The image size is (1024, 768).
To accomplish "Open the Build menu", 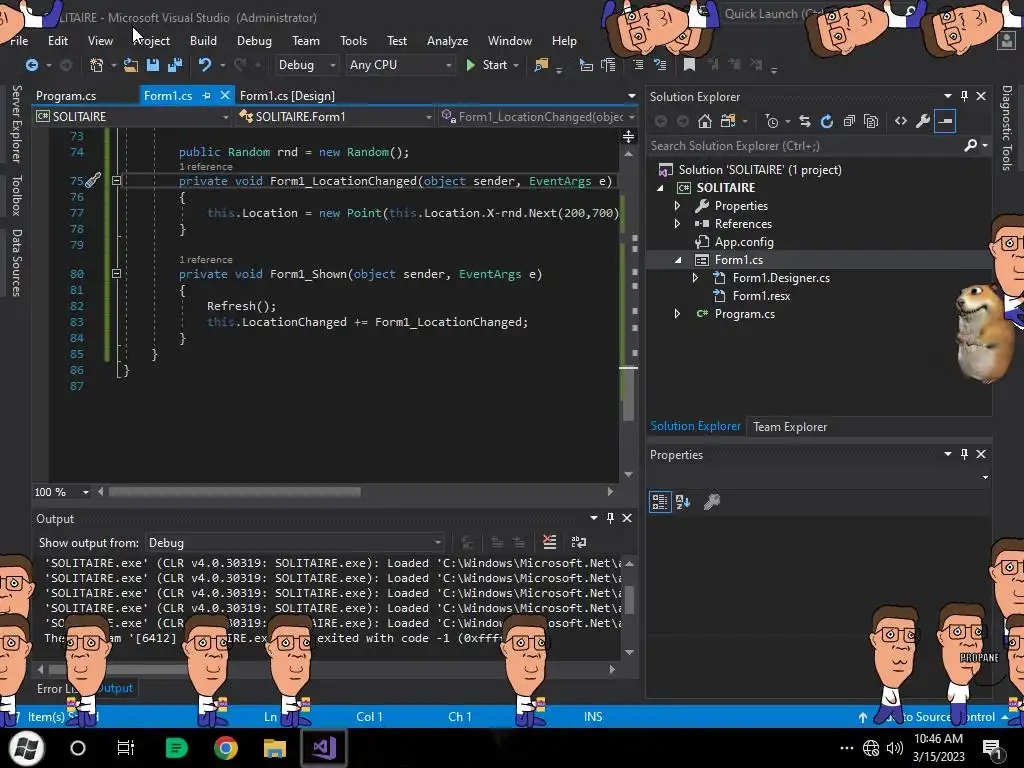I will coord(203,40).
